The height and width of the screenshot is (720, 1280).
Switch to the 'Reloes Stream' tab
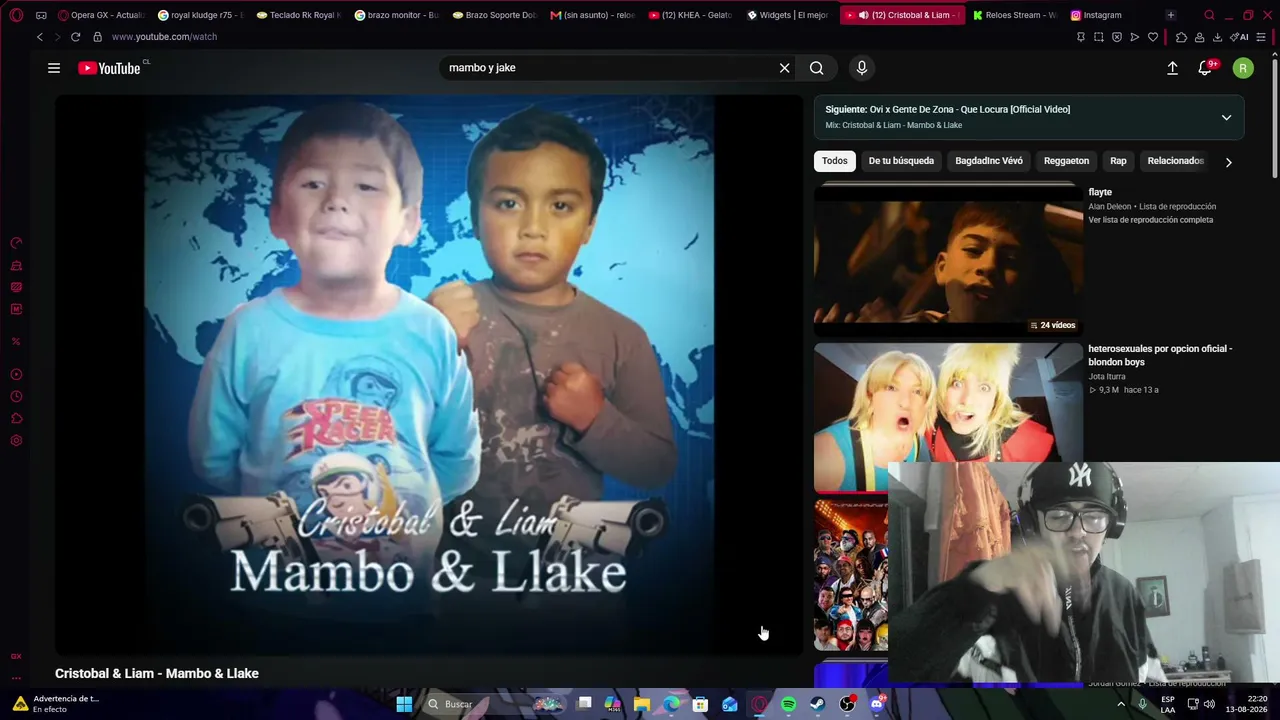point(1014,15)
